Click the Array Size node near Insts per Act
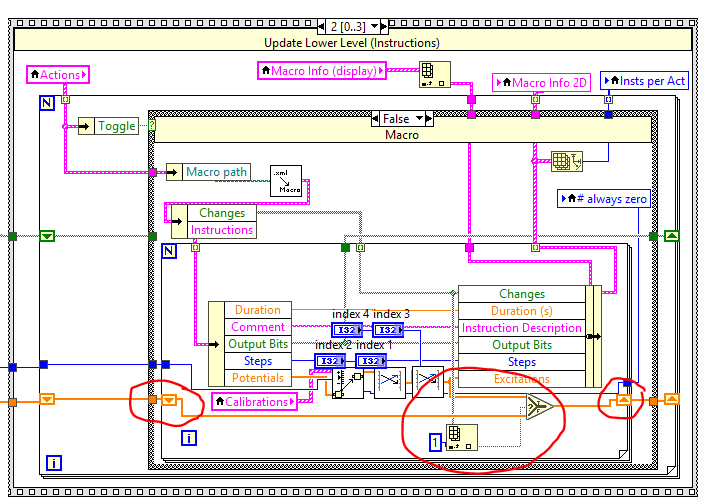The width and height of the screenshot is (715, 499). [567, 161]
